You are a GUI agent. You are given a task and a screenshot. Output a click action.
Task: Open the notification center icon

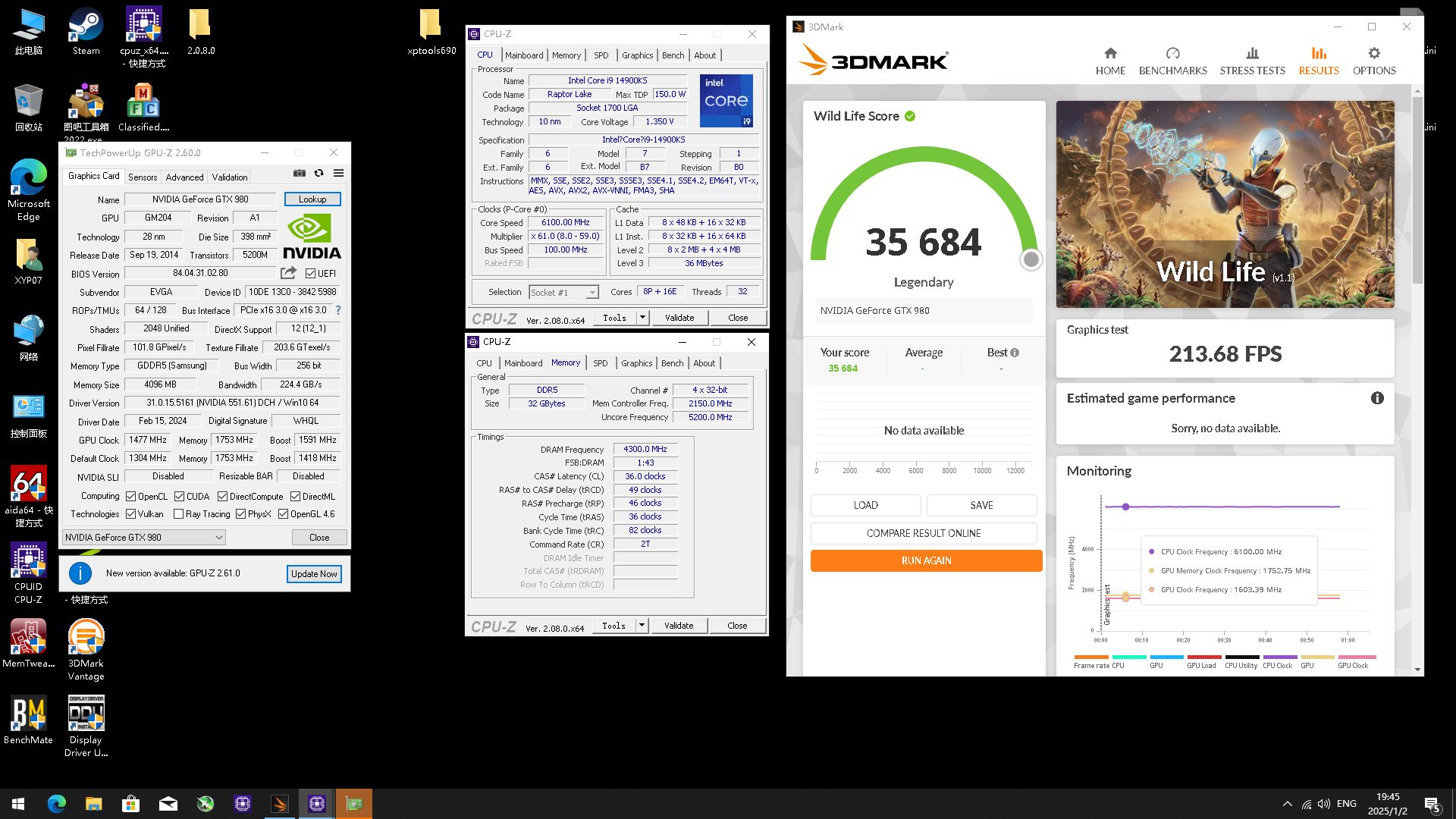pos(1432,804)
